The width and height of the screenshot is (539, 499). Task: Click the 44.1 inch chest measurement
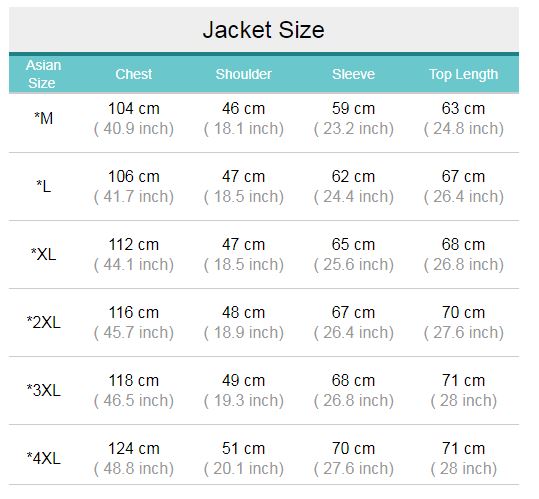tap(134, 265)
